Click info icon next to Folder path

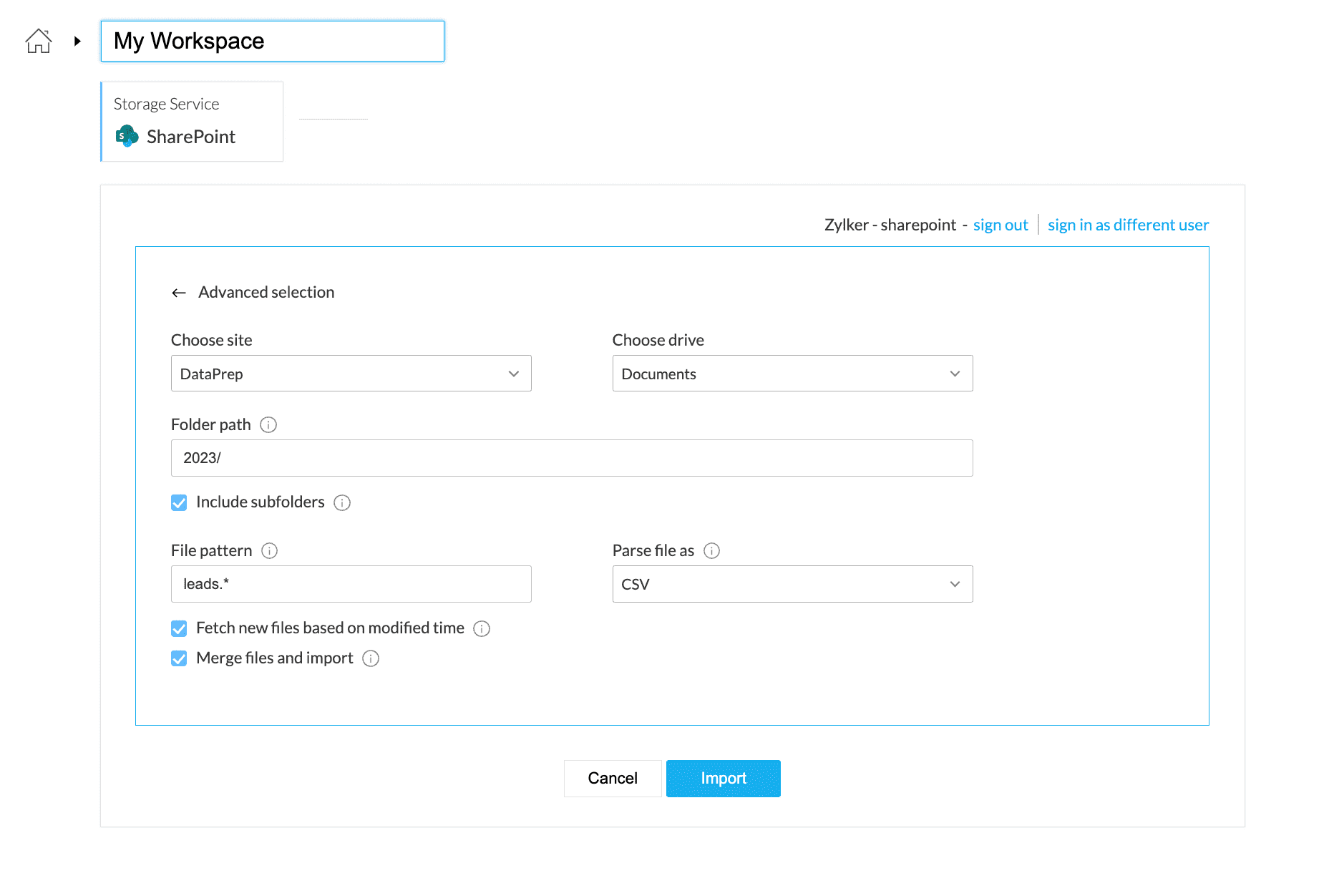[268, 425]
